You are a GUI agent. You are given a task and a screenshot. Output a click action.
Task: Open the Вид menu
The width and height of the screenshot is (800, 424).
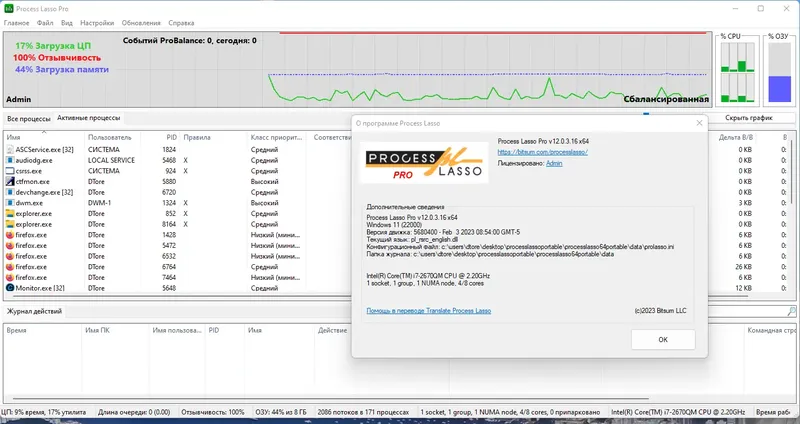tap(67, 23)
